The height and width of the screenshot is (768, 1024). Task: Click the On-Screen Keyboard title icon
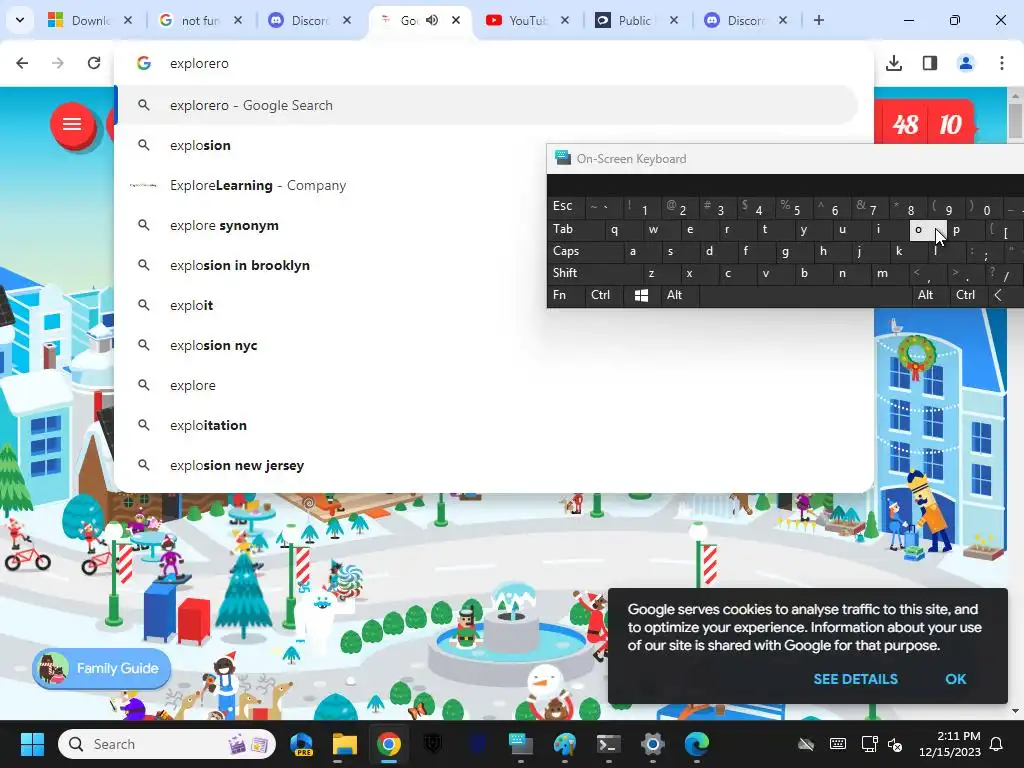pyautogui.click(x=562, y=158)
